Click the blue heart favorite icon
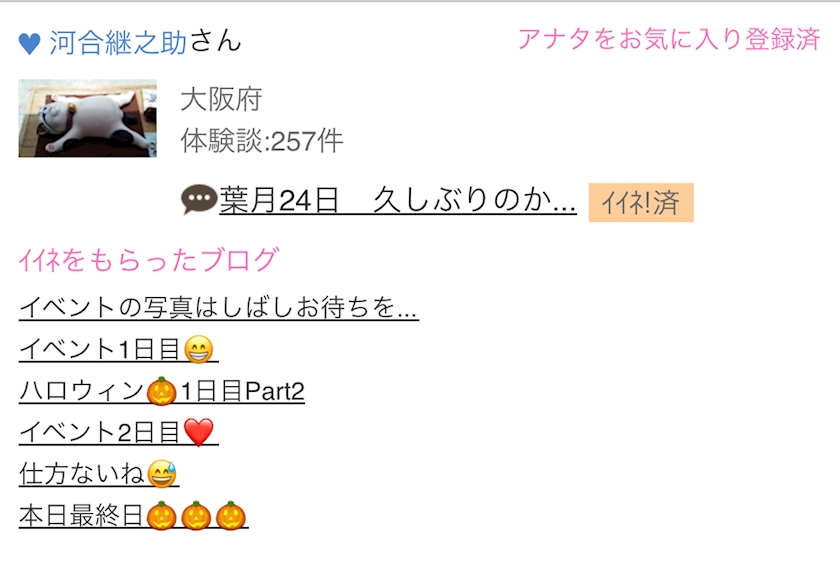The height and width of the screenshot is (569, 840). 29,44
